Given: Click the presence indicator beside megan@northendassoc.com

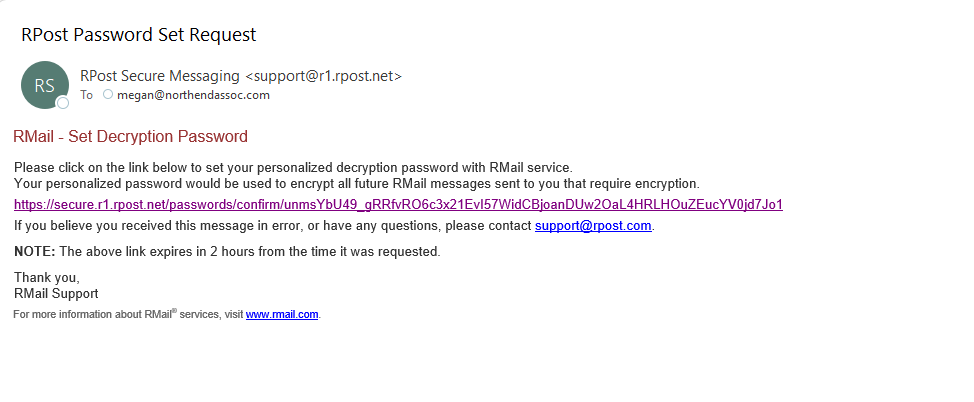Looking at the screenshot, I should tap(108, 94).
